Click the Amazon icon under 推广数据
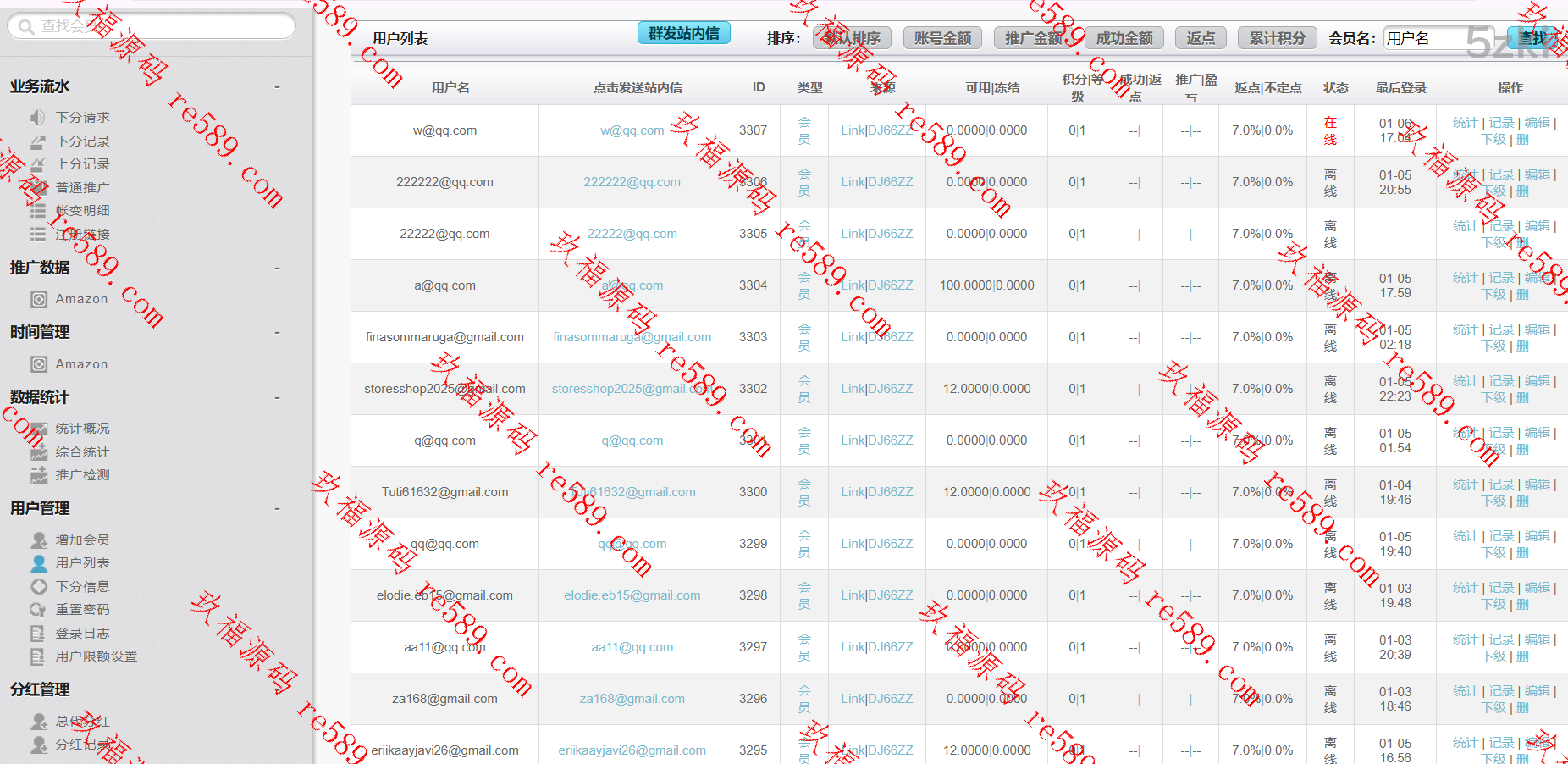This screenshot has height=764, width=1568. [39, 299]
